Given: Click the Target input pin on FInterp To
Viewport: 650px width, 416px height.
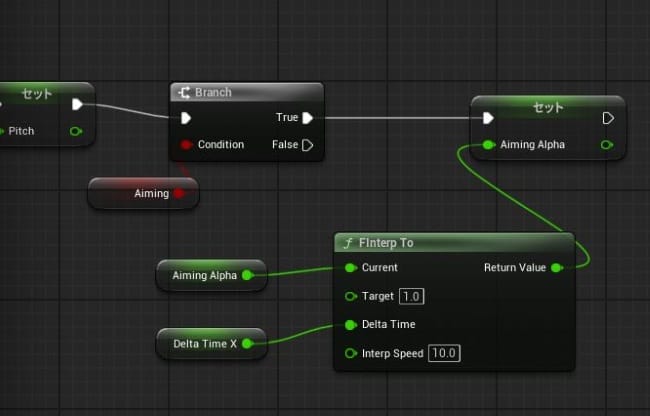Looking at the screenshot, I should [x=351, y=296].
